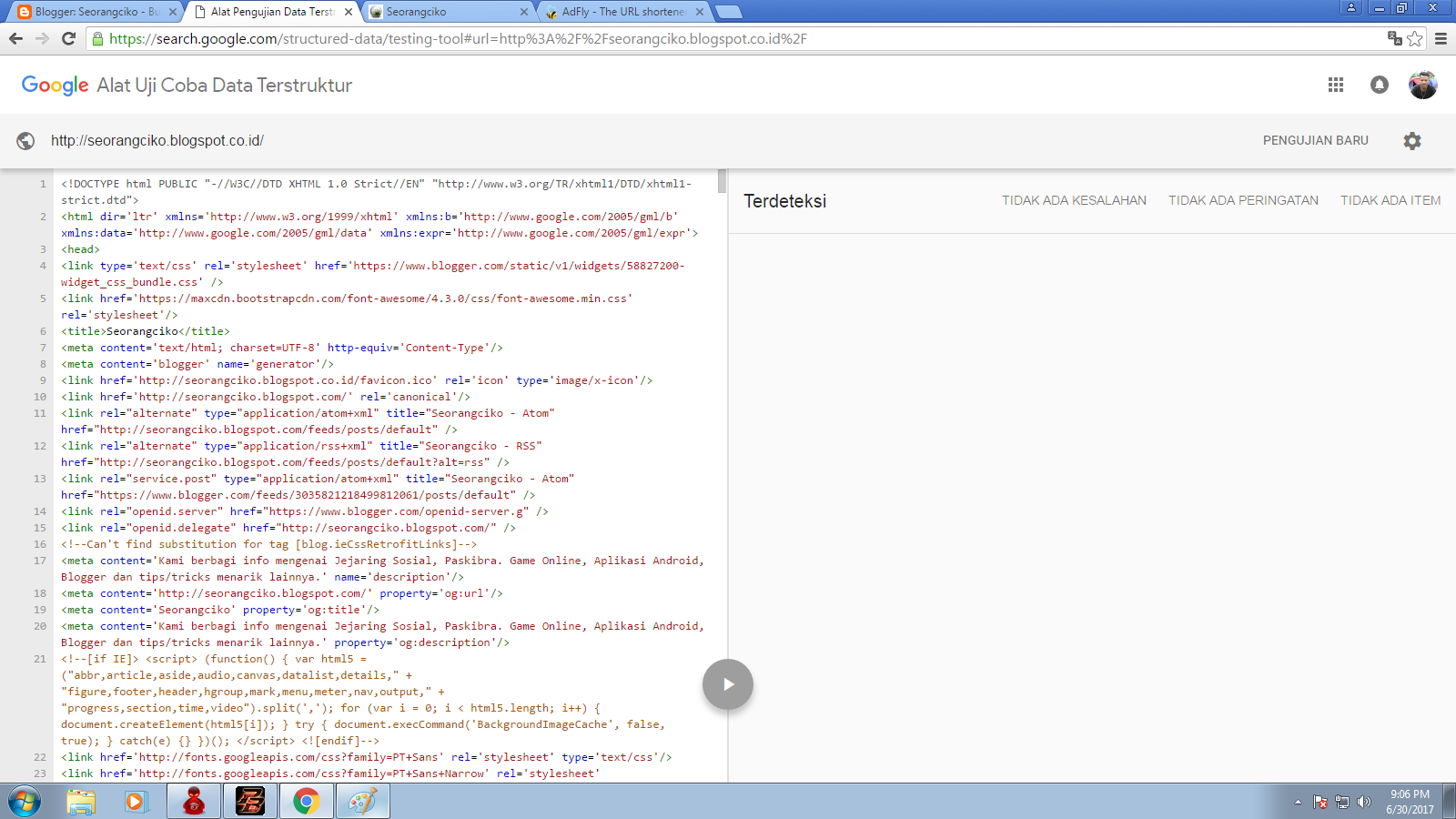The image size is (1456, 819).
Task: Launch Windows Explorer from the taskbar
Action: pyautogui.click(x=81, y=802)
